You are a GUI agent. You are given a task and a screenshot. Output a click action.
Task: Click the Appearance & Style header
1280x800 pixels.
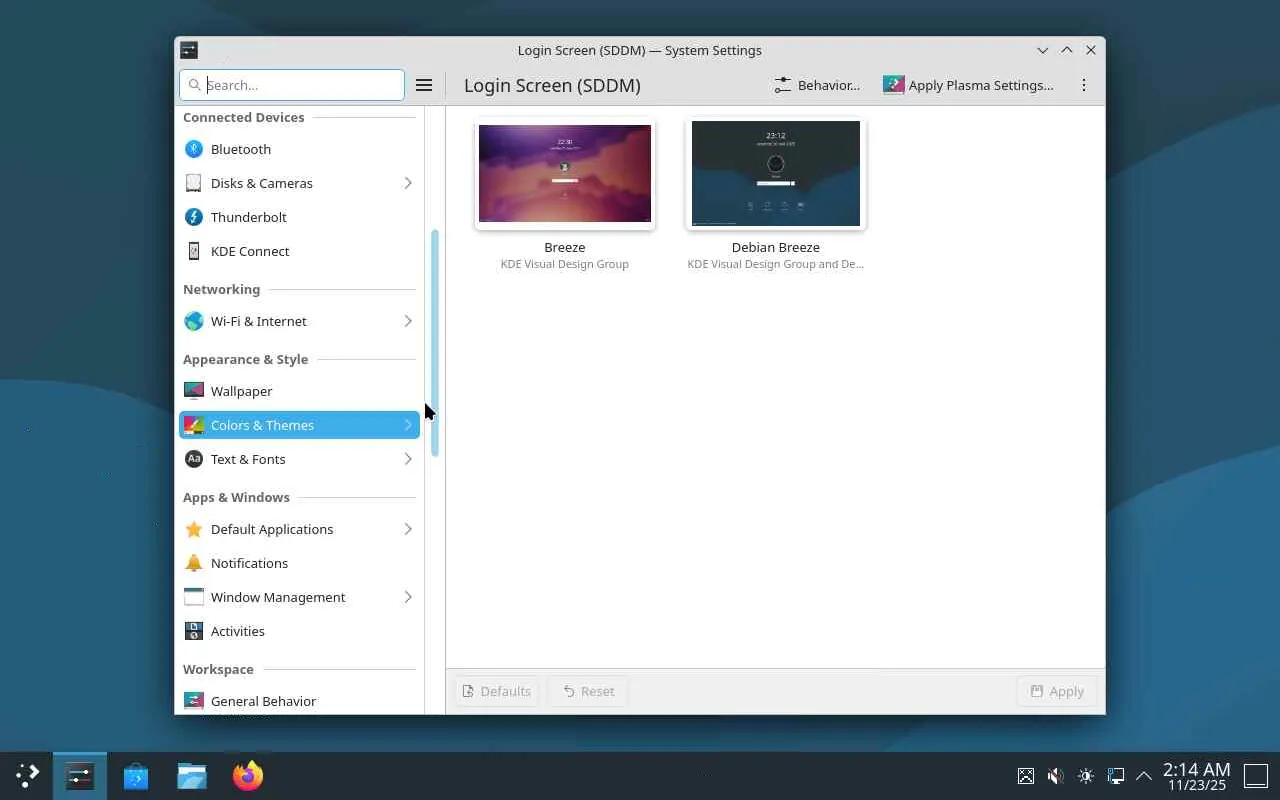(245, 359)
